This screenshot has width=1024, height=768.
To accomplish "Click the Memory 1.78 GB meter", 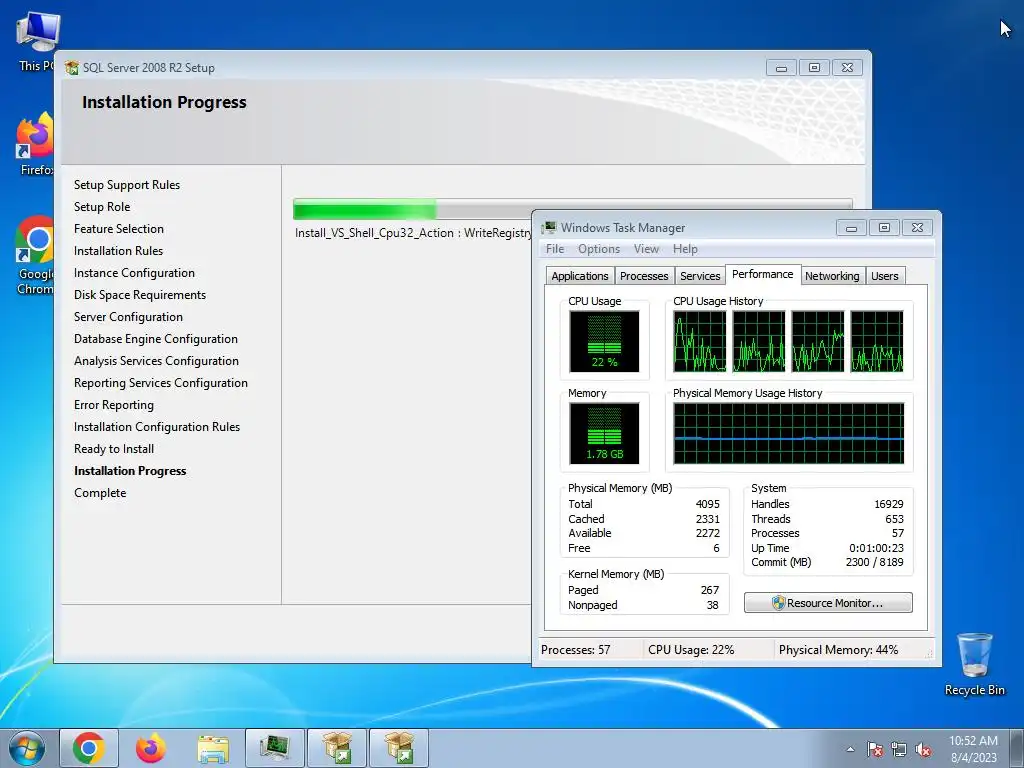I will pos(604,434).
